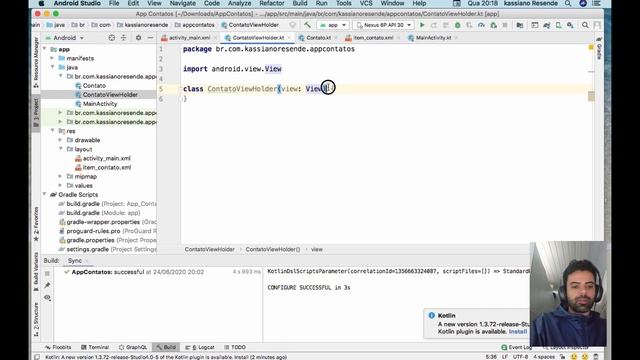This screenshot has width=640, height=360.
Task: Open Search Everywhere magnifier in the toolbar
Action: 585,25
